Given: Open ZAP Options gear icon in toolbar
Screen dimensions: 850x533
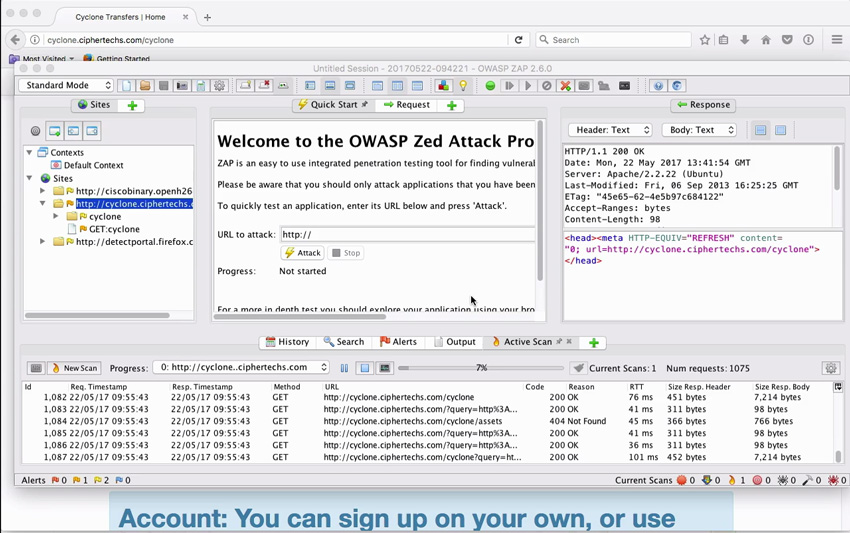Looking at the screenshot, I should coord(219,86).
